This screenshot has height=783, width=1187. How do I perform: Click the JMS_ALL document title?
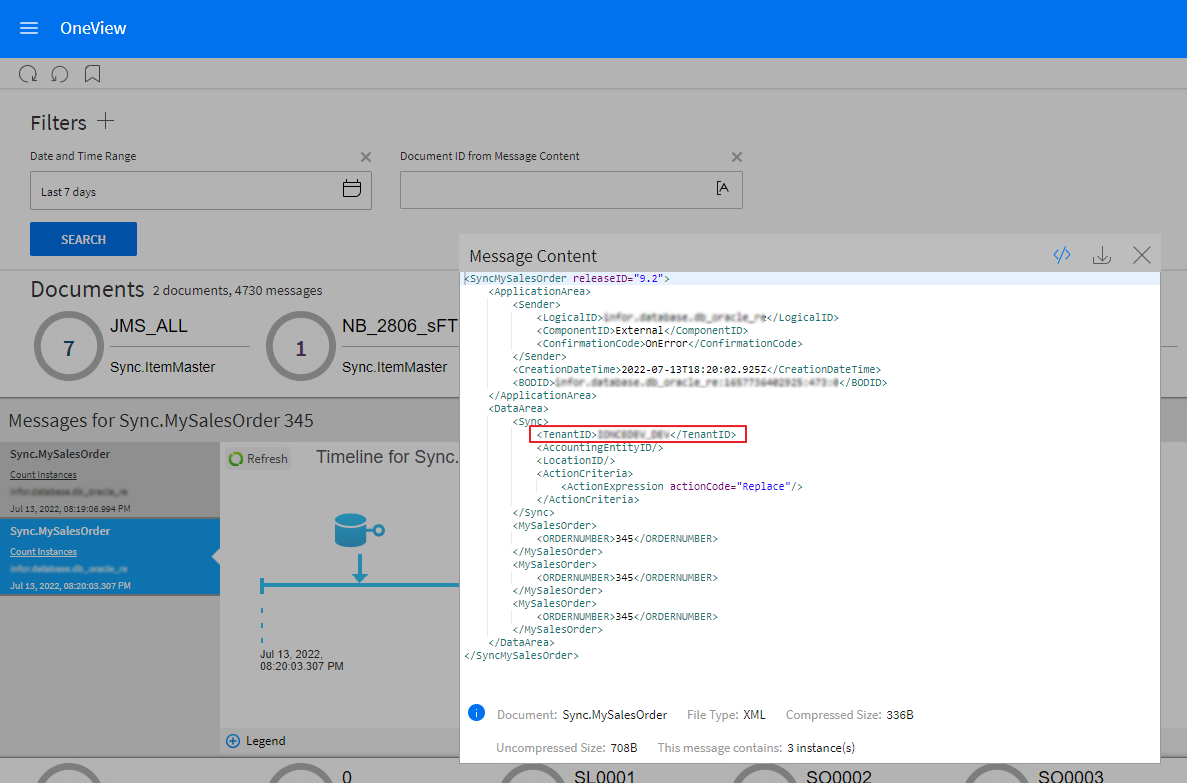pyautogui.click(x=148, y=326)
